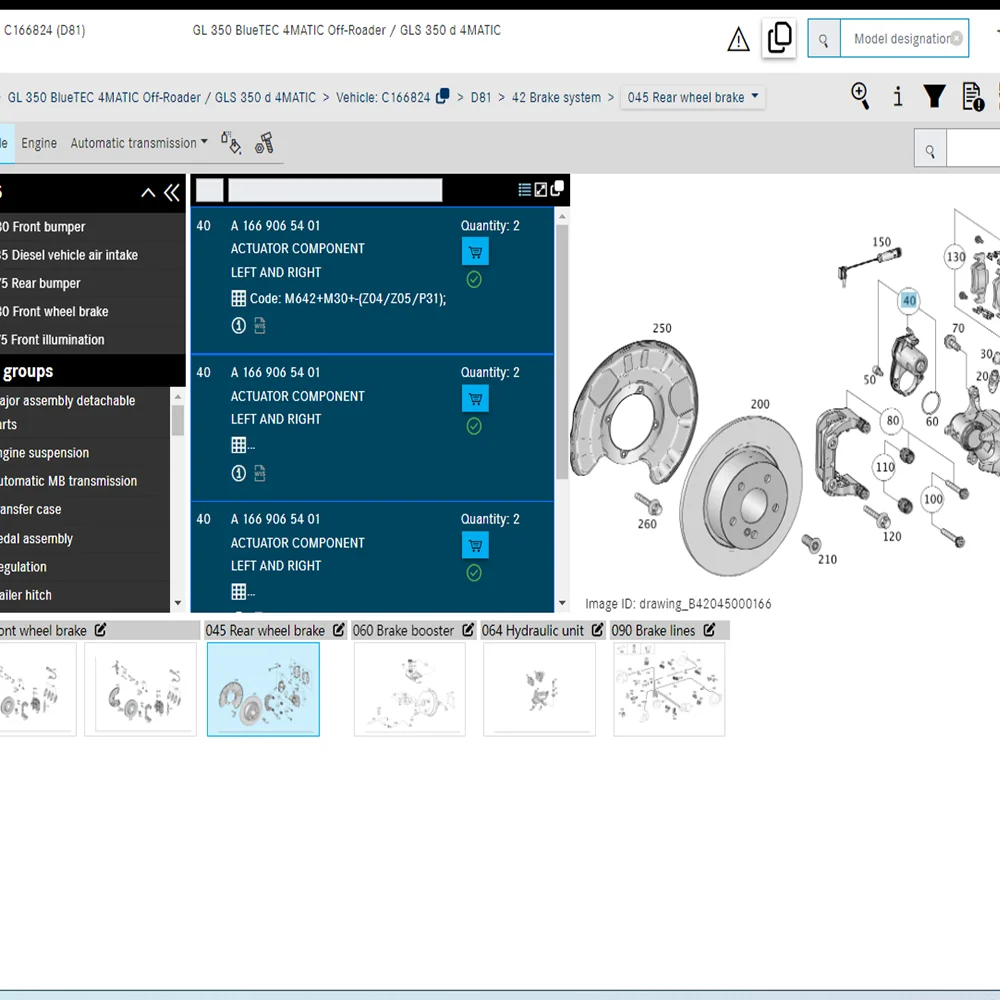Select callout 40 in the drawing
1000x1000 pixels.
point(909,300)
